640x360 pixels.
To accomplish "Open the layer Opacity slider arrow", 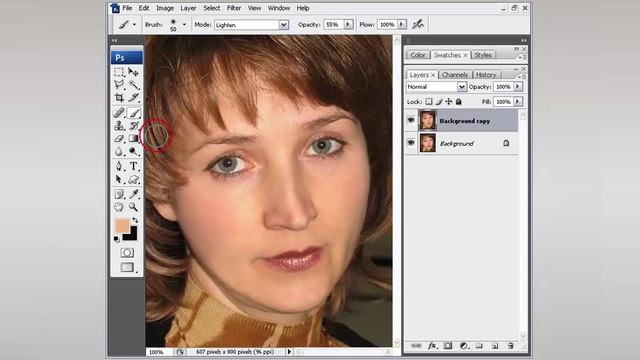I will (x=518, y=87).
